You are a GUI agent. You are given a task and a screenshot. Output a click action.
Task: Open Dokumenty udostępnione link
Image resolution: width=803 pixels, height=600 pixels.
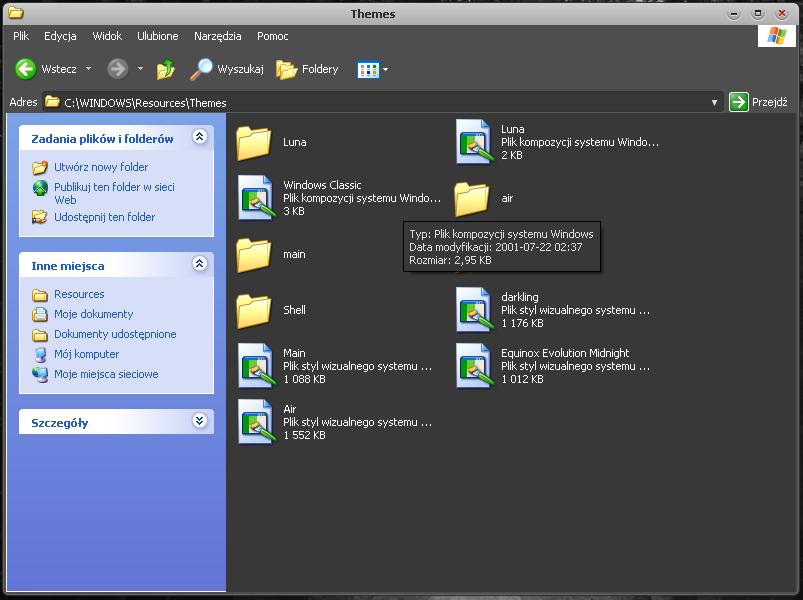(115, 334)
